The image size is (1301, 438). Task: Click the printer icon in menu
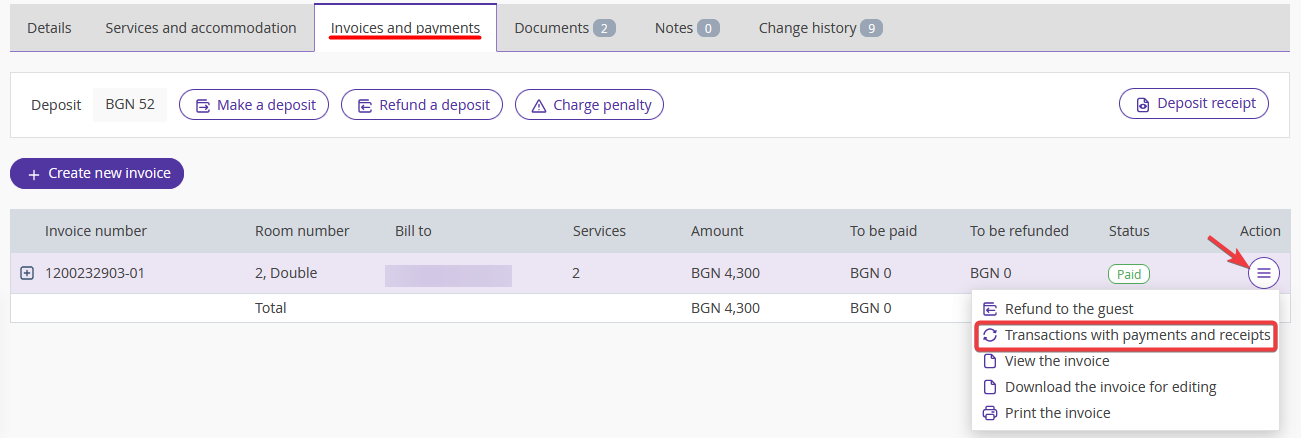(990, 413)
